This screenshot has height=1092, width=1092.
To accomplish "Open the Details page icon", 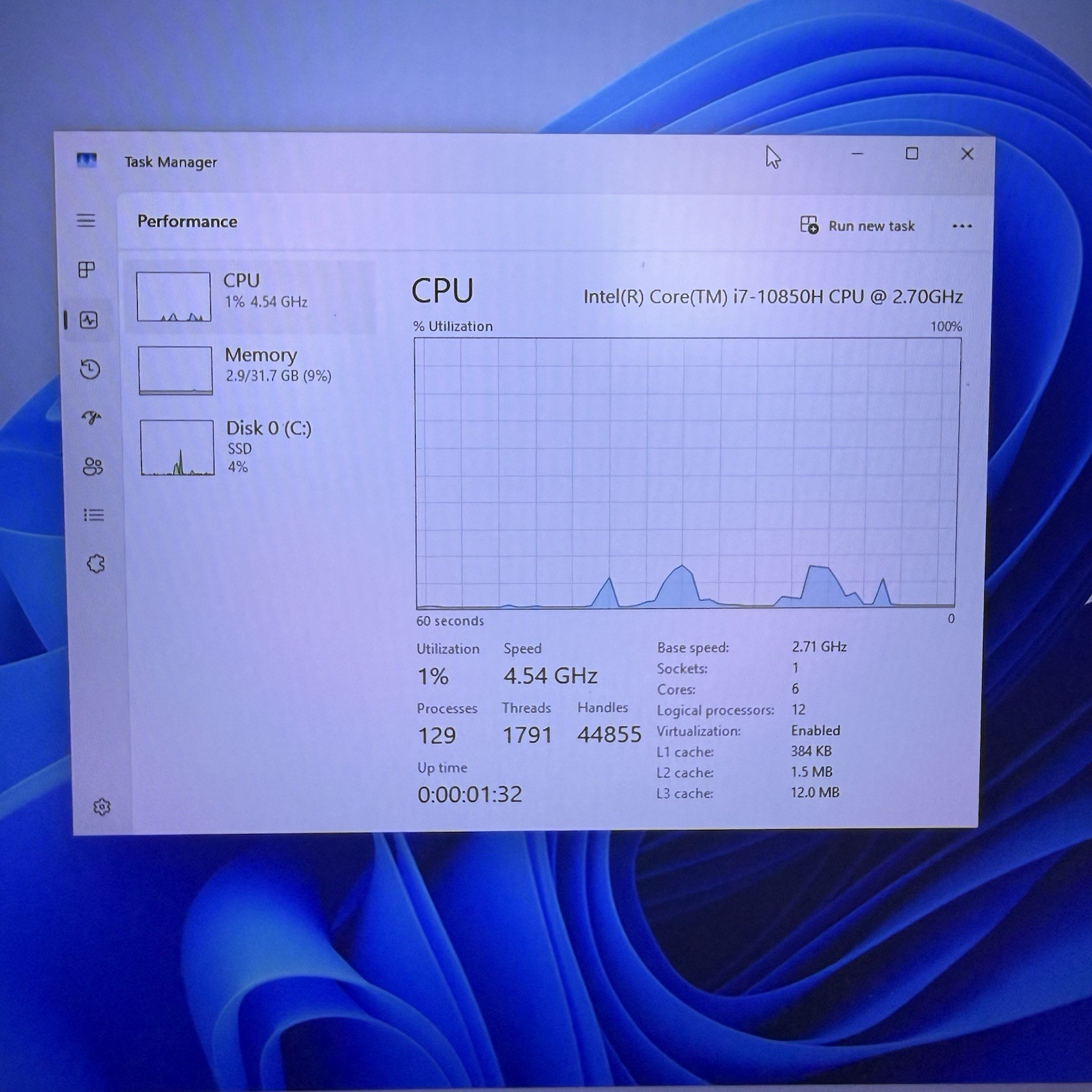I will [94, 515].
